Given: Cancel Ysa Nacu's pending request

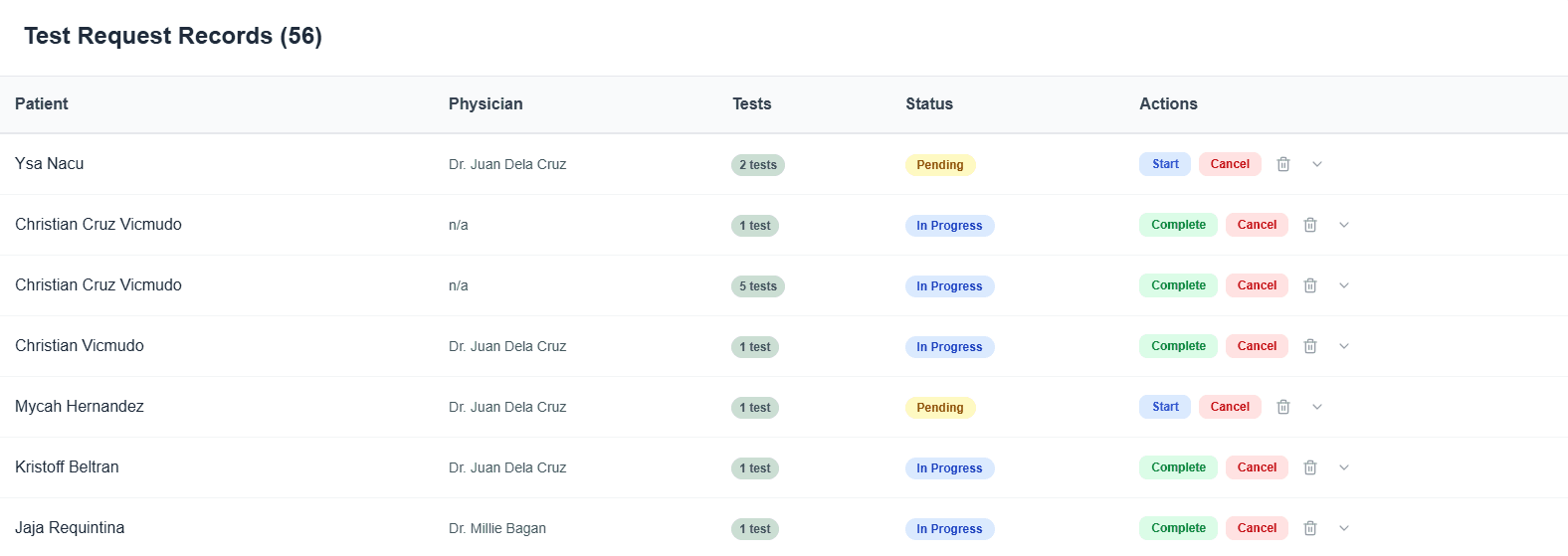Looking at the screenshot, I should coord(1230,164).
